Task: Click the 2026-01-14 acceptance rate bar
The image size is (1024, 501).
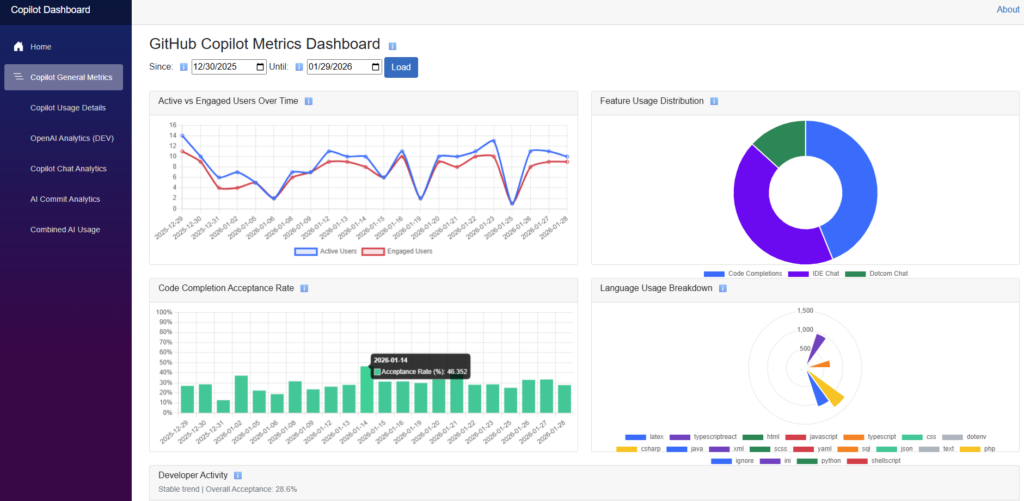Action: point(366,389)
